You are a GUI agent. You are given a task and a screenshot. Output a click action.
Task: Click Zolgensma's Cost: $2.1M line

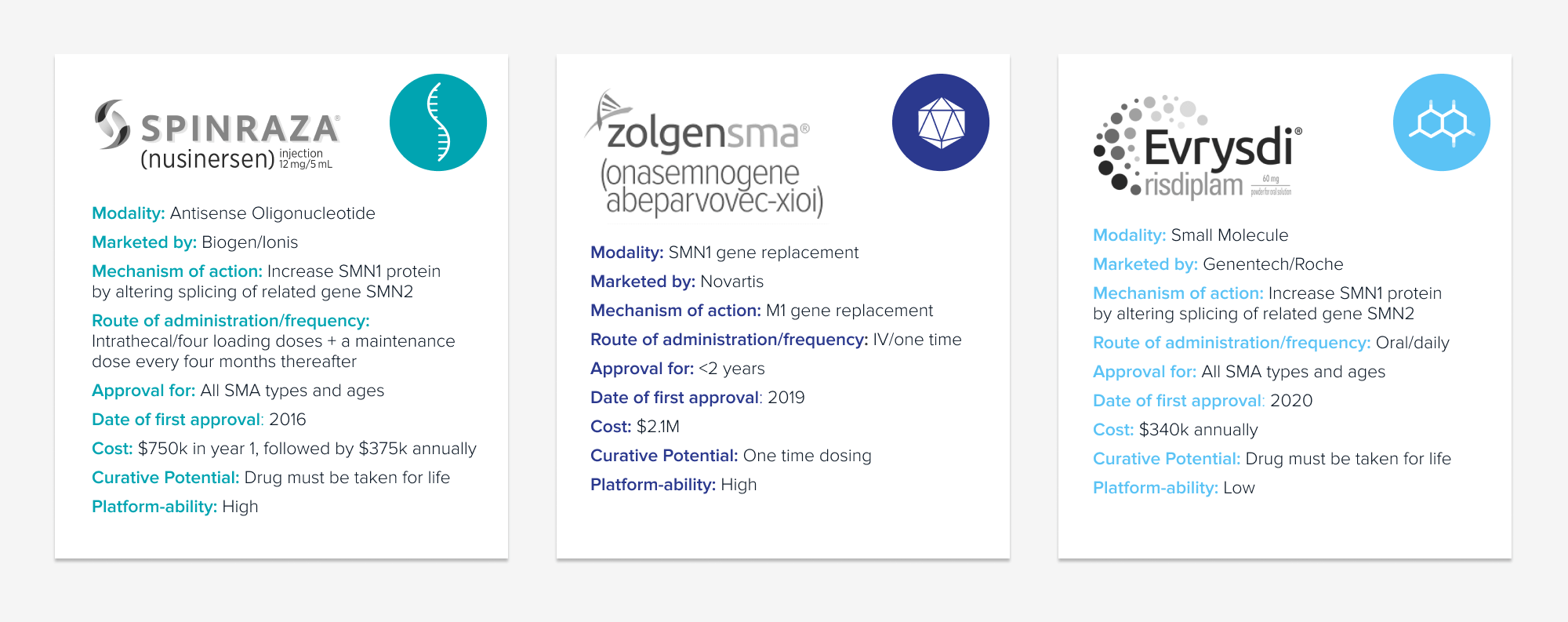pos(634,427)
